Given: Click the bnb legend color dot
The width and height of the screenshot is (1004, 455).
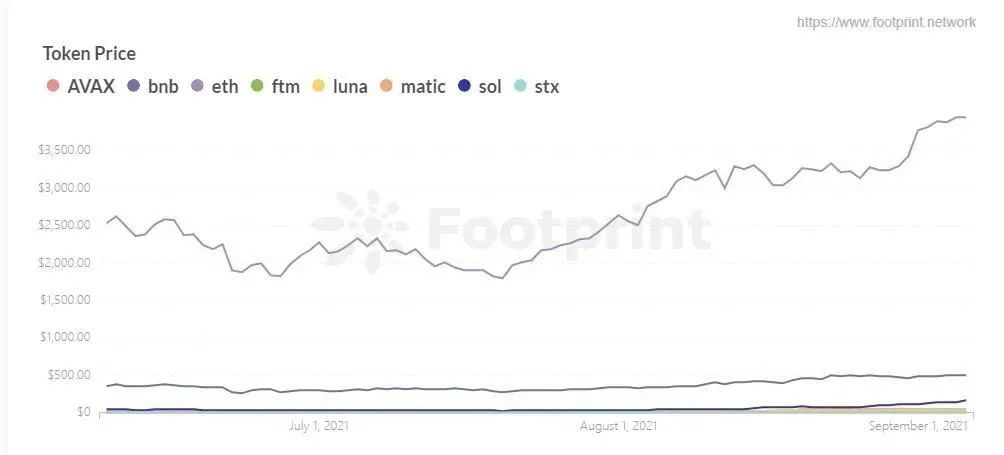Looking at the screenshot, I should (x=134, y=86).
